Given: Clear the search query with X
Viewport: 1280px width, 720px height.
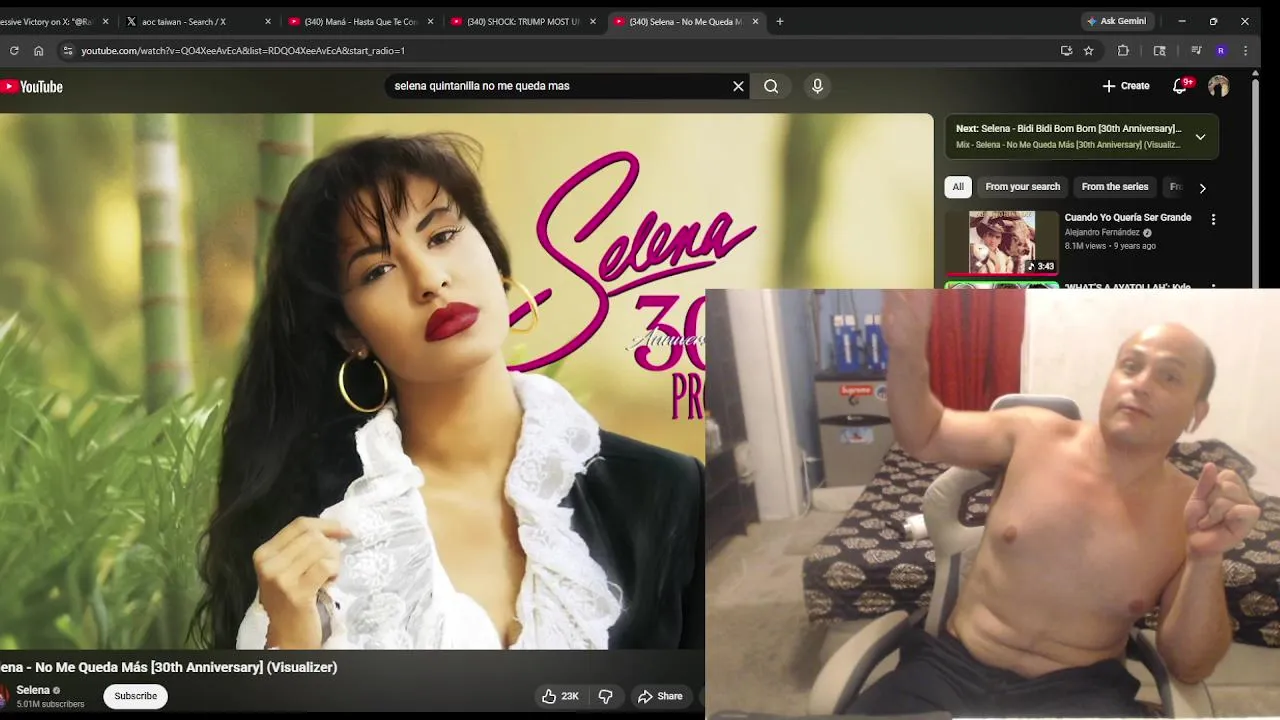Looking at the screenshot, I should pos(738,86).
